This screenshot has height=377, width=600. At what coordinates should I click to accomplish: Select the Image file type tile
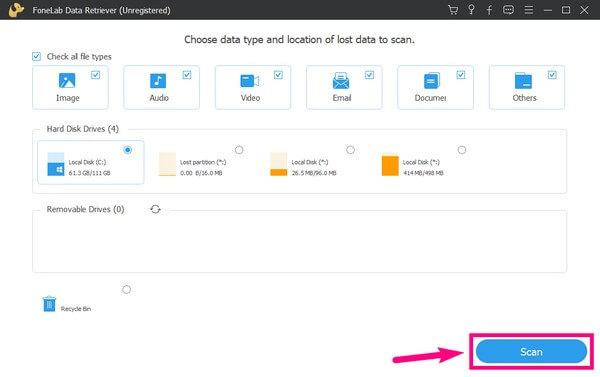(70, 87)
